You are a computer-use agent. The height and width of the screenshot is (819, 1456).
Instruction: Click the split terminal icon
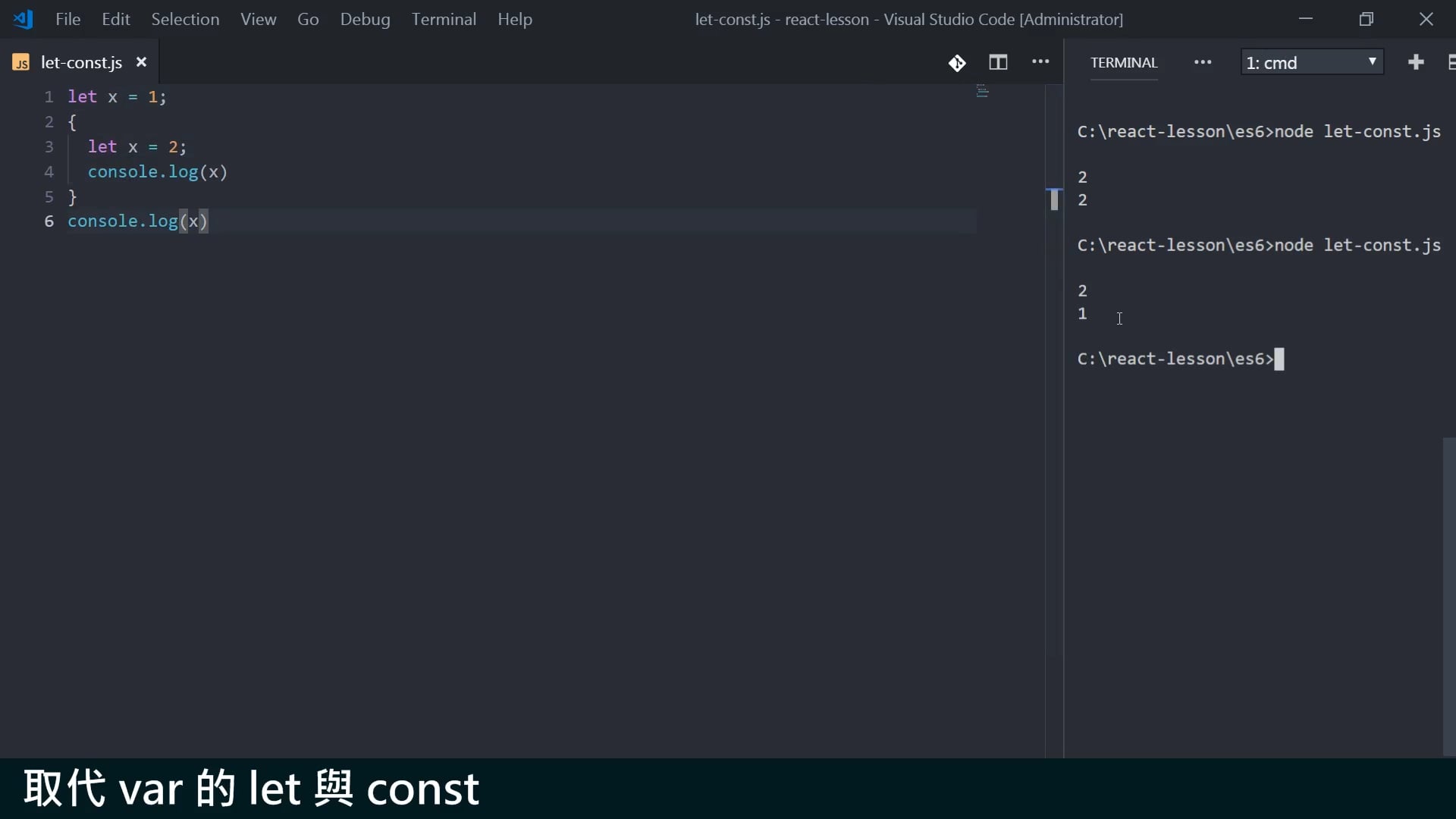(x=1450, y=62)
